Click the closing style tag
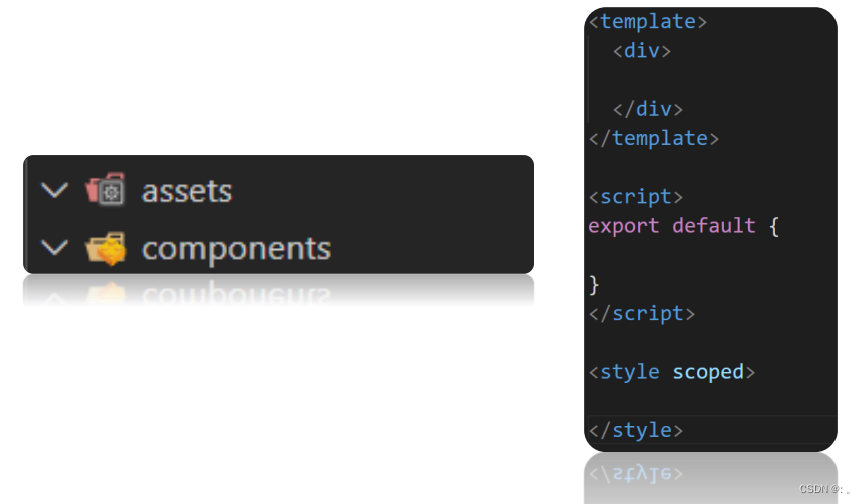Screen dimensions: 865x504 (636, 430)
